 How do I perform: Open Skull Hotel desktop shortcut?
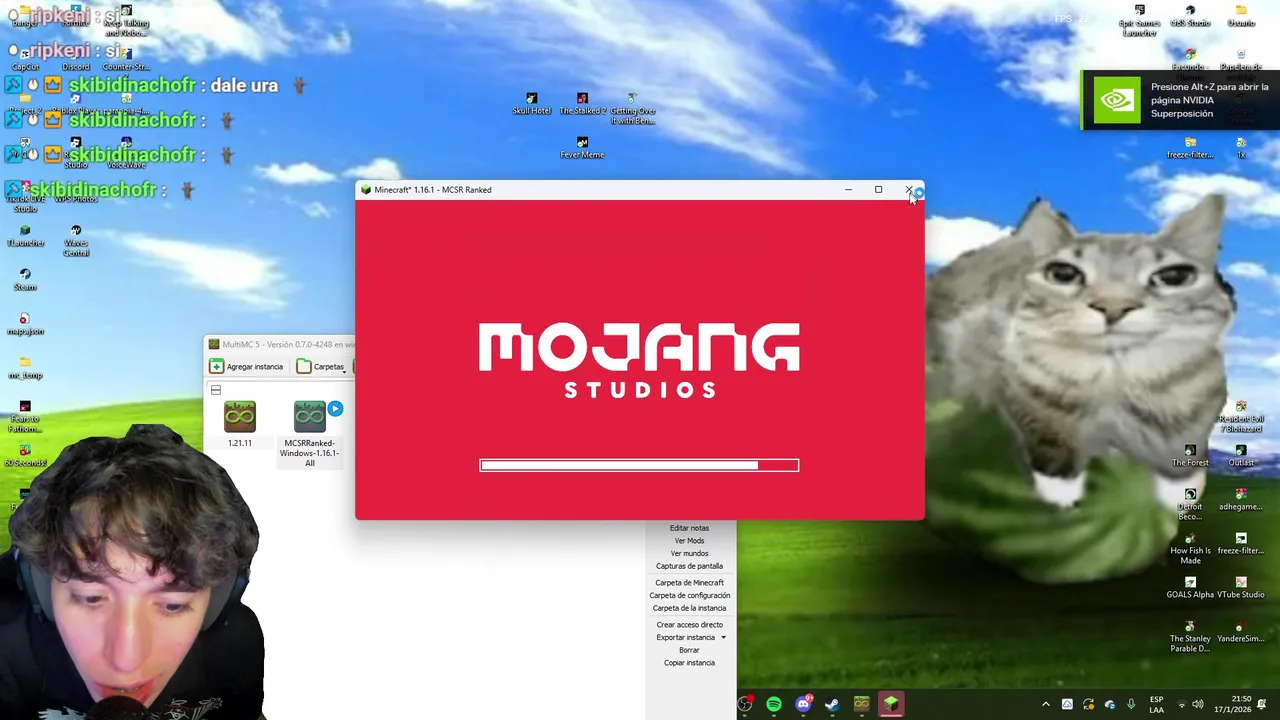(x=532, y=104)
